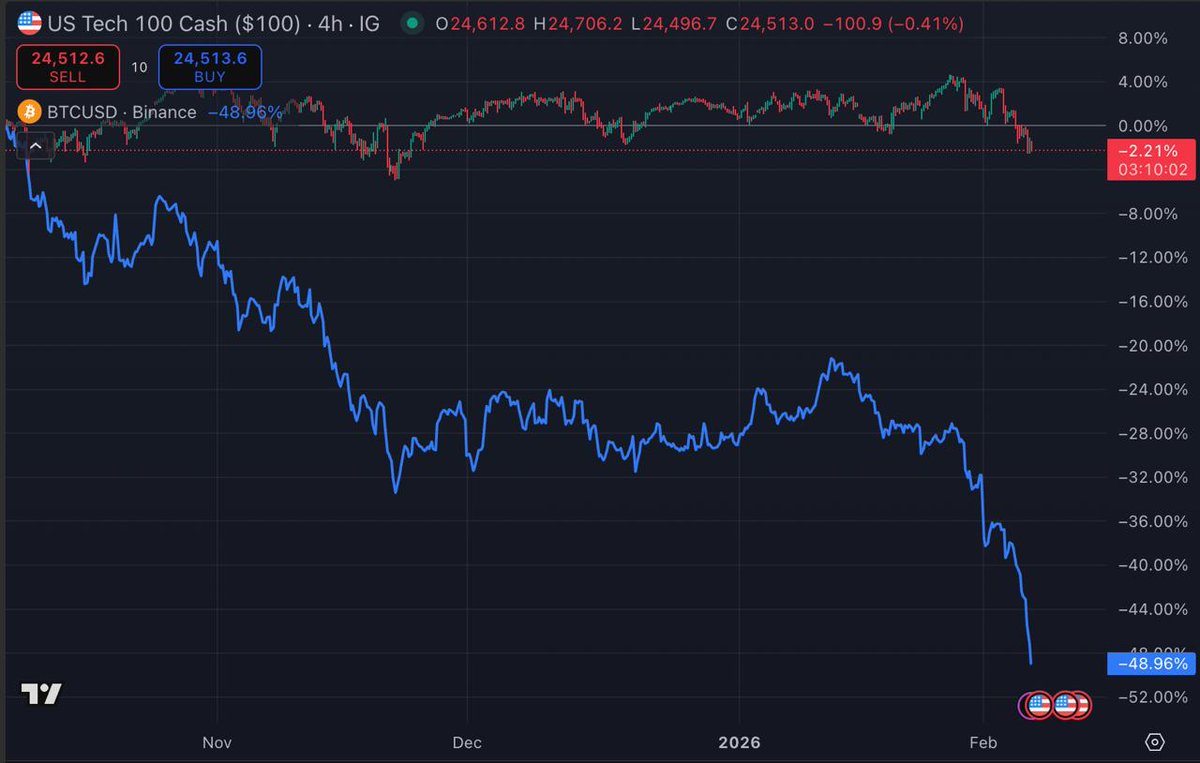Click the blue BUY 24,513.6 button
Screen dimensions: 1200x763
coord(209,67)
